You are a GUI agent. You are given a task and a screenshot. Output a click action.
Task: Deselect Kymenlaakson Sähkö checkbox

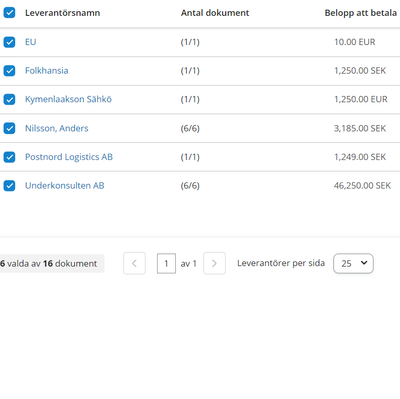[9, 99]
